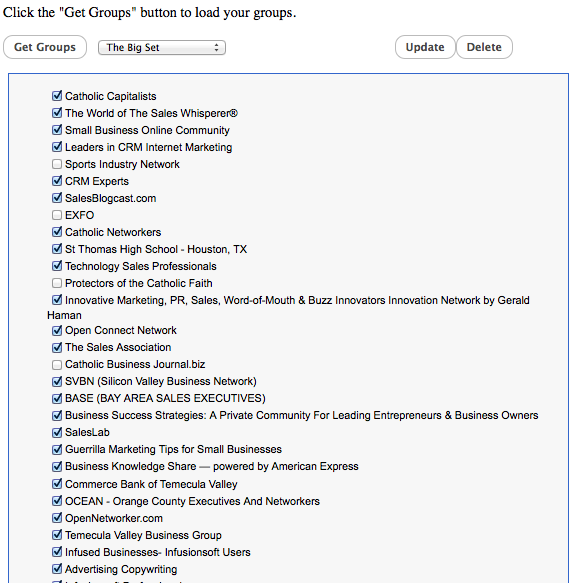
Task: Click the Advertising Copywriting label text
Action: 121,570
